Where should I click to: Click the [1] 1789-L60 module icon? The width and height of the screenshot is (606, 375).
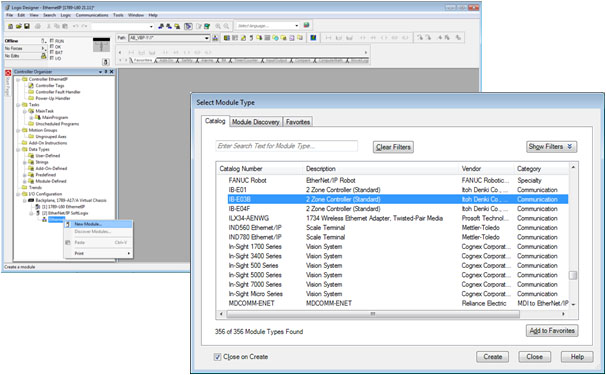(x=38, y=207)
